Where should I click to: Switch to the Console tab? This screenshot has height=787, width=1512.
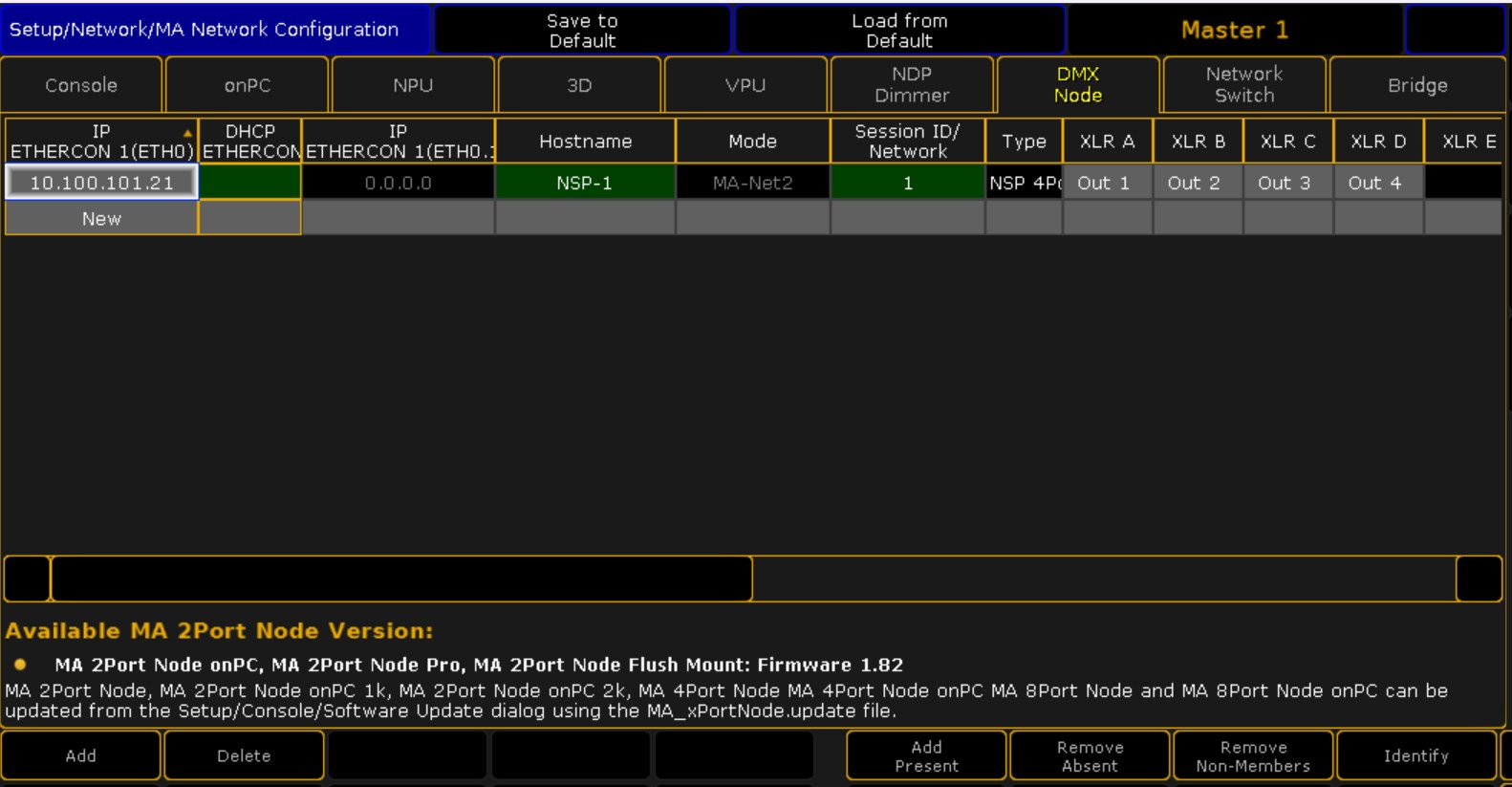(x=81, y=85)
